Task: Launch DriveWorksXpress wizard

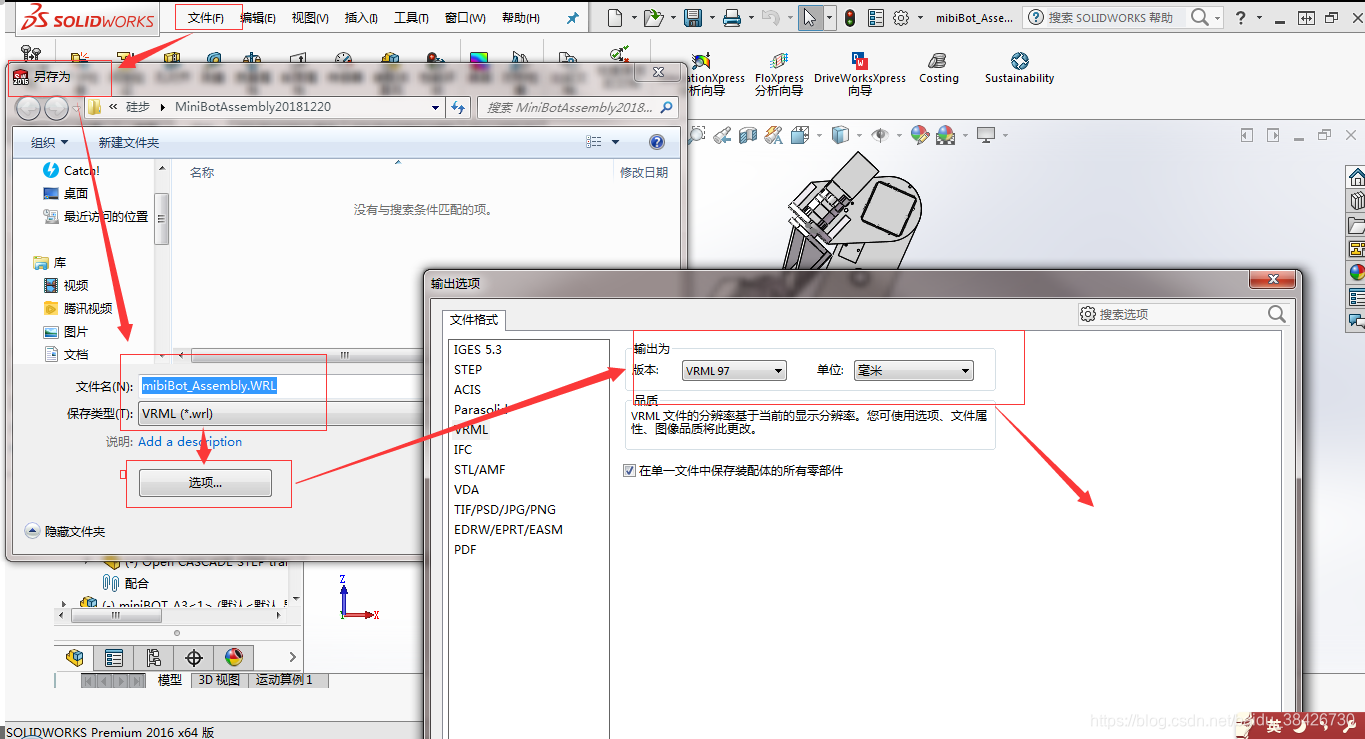Action: pos(860,75)
